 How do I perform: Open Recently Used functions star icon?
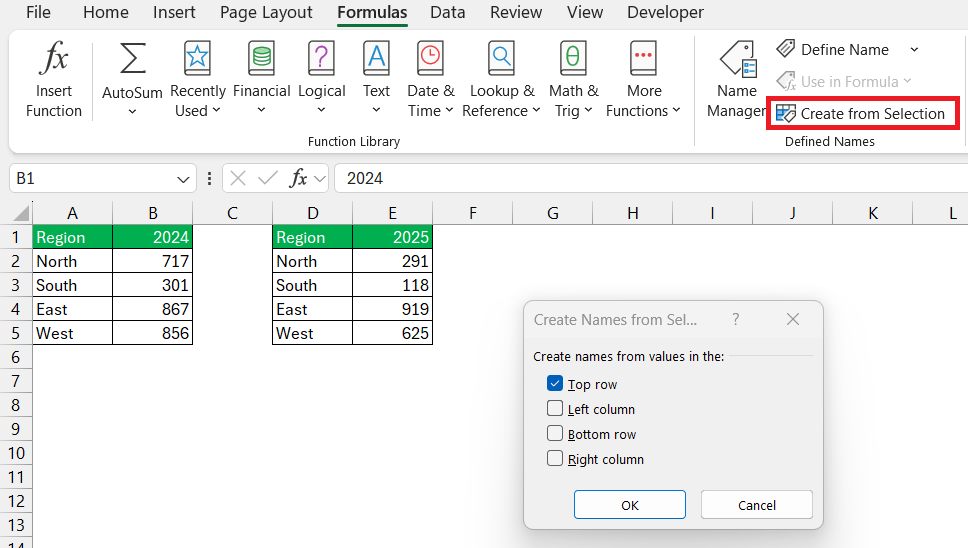(198, 59)
